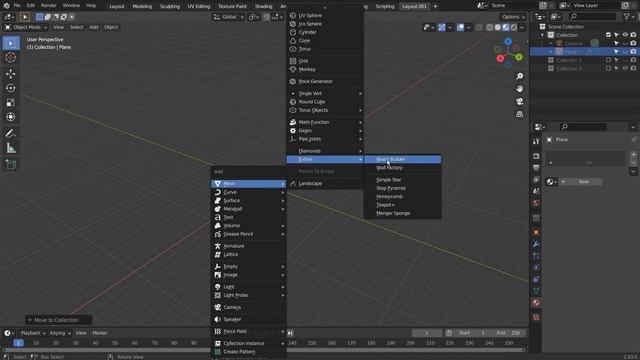
Task: Switch perspective/orthographic grid icon
Action: (519, 114)
